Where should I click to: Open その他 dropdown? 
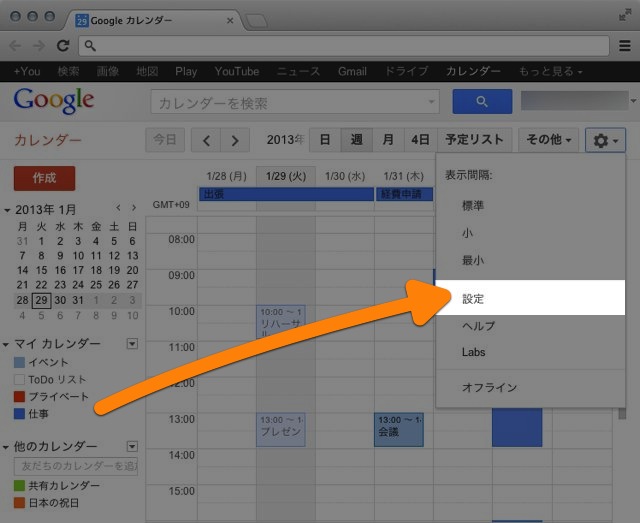(548, 140)
